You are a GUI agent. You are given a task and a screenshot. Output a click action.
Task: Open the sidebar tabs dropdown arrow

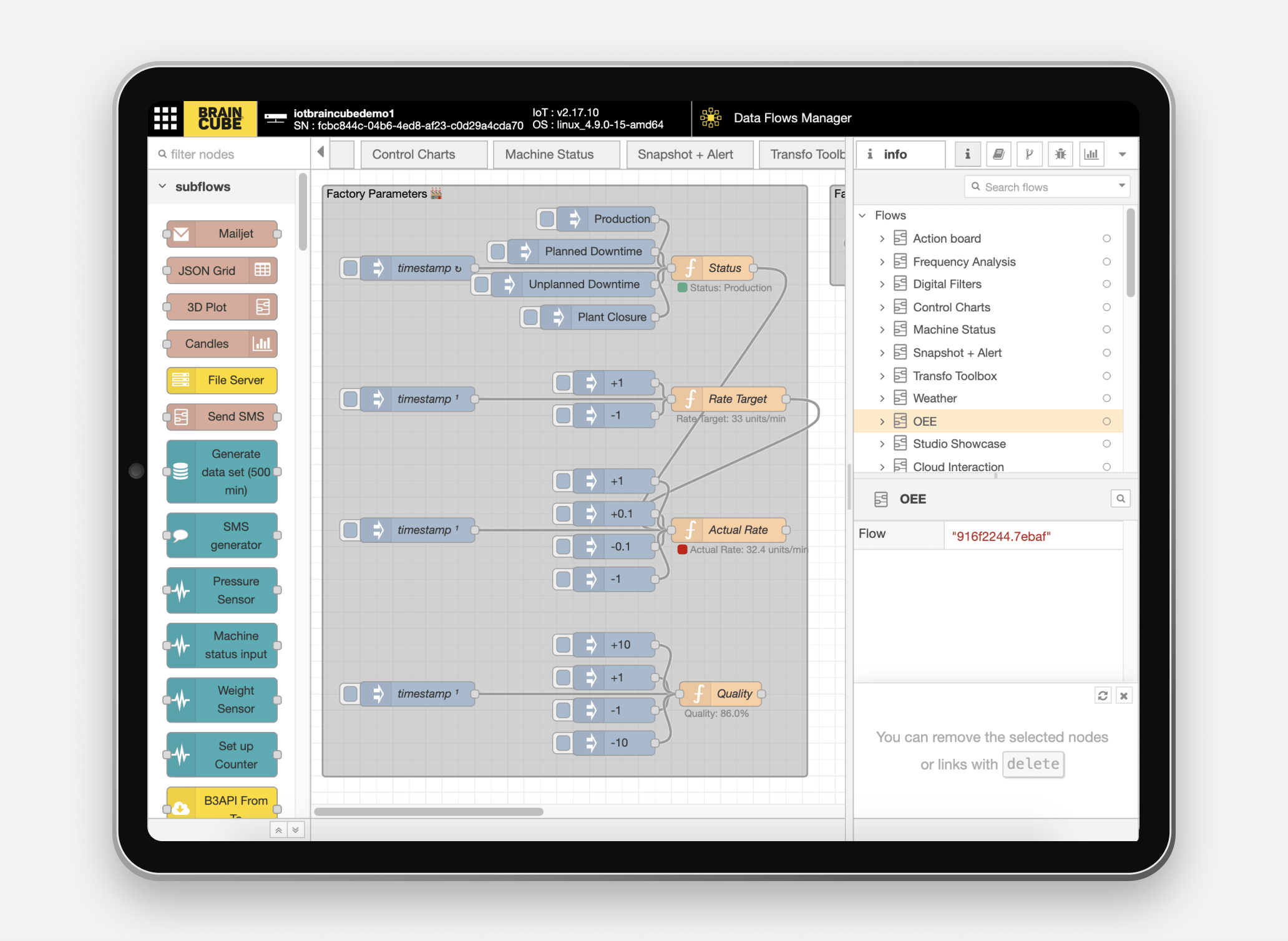[1122, 154]
